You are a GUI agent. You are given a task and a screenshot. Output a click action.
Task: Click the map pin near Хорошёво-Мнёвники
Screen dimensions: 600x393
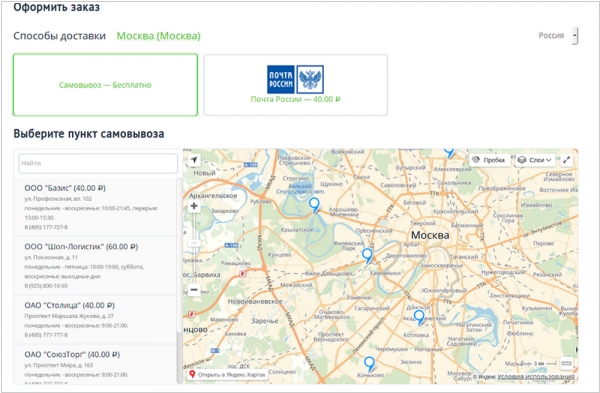(314, 205)
